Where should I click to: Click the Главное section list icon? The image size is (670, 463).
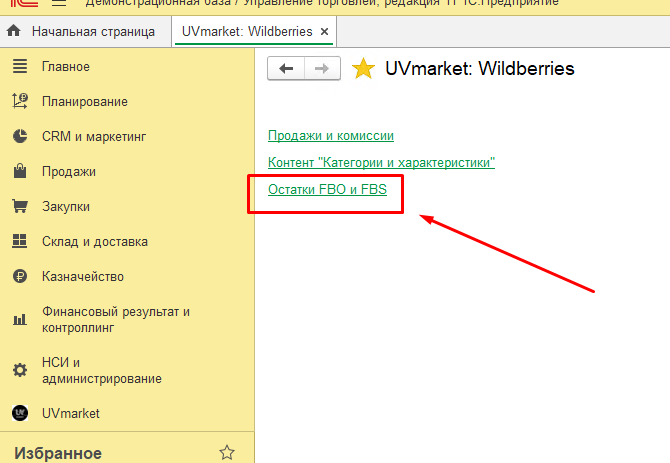click(x=20, y=66)
